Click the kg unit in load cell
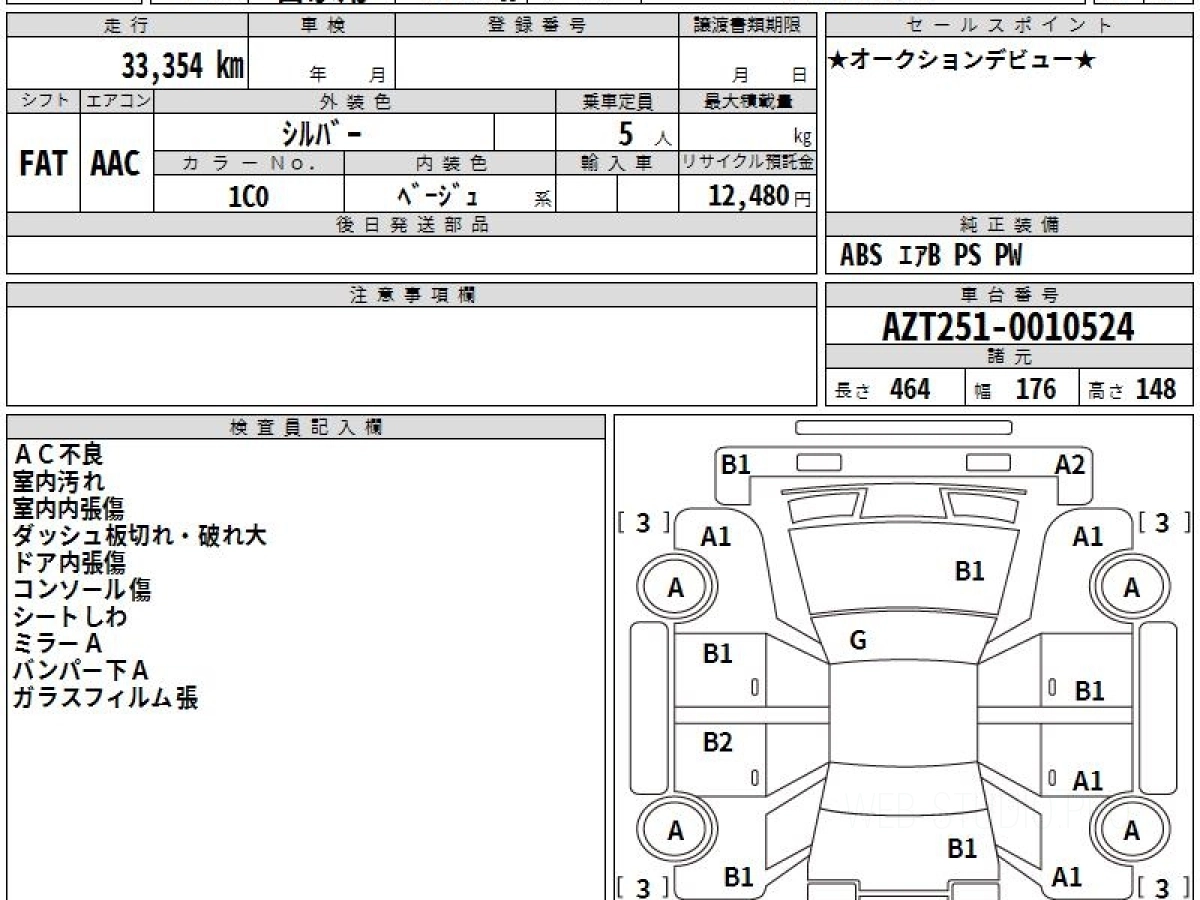 click(x=802, y=138)
